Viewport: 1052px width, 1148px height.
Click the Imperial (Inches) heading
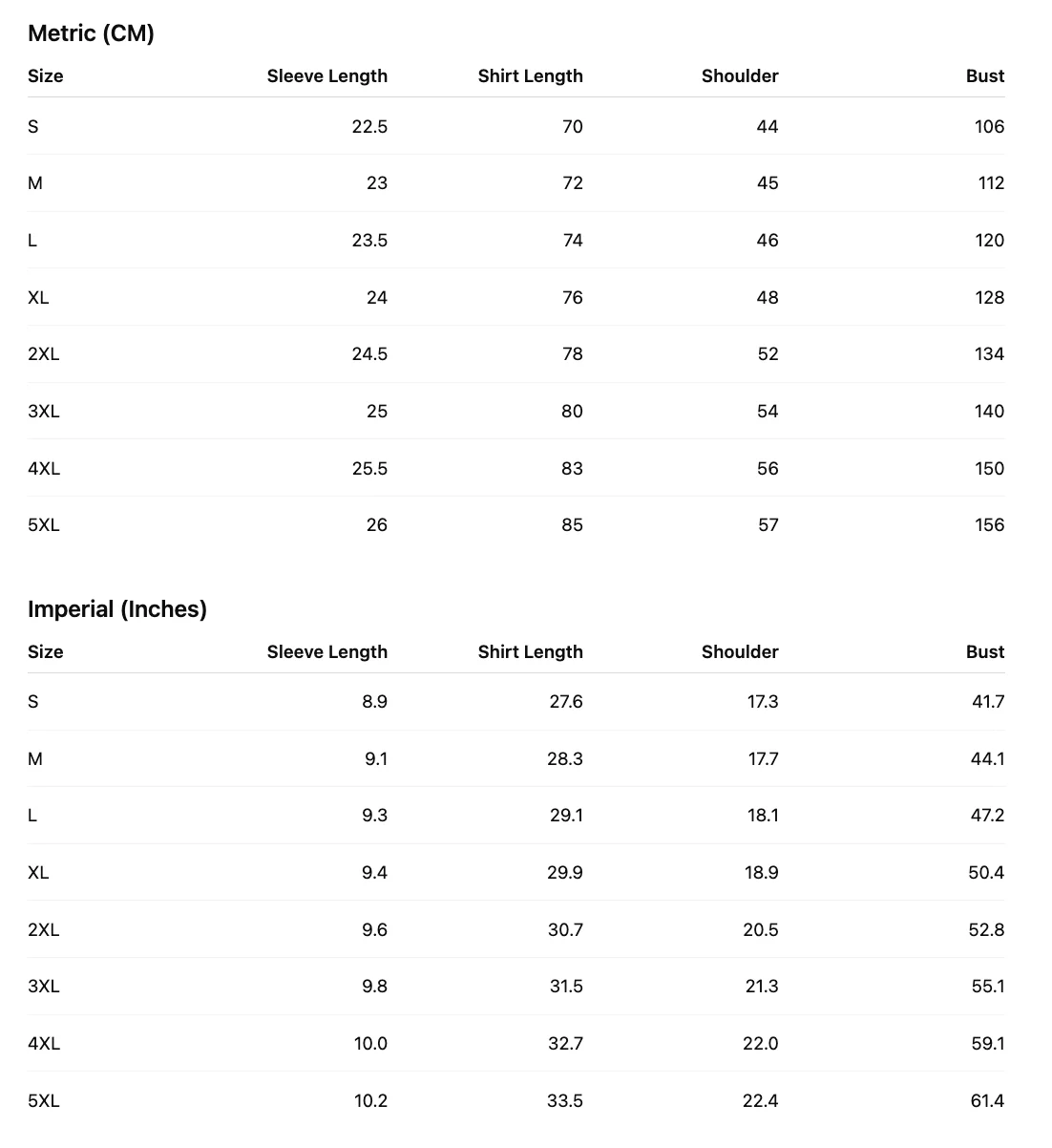coord(117,609)
